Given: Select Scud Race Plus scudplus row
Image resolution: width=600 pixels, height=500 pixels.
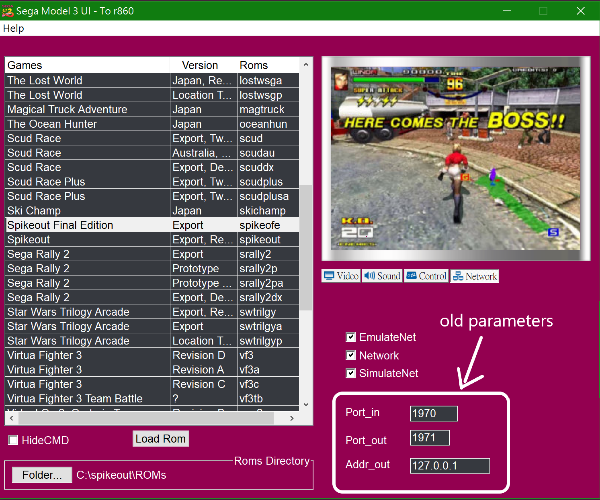Looking at the screenshot, I should tap(152, 182).
